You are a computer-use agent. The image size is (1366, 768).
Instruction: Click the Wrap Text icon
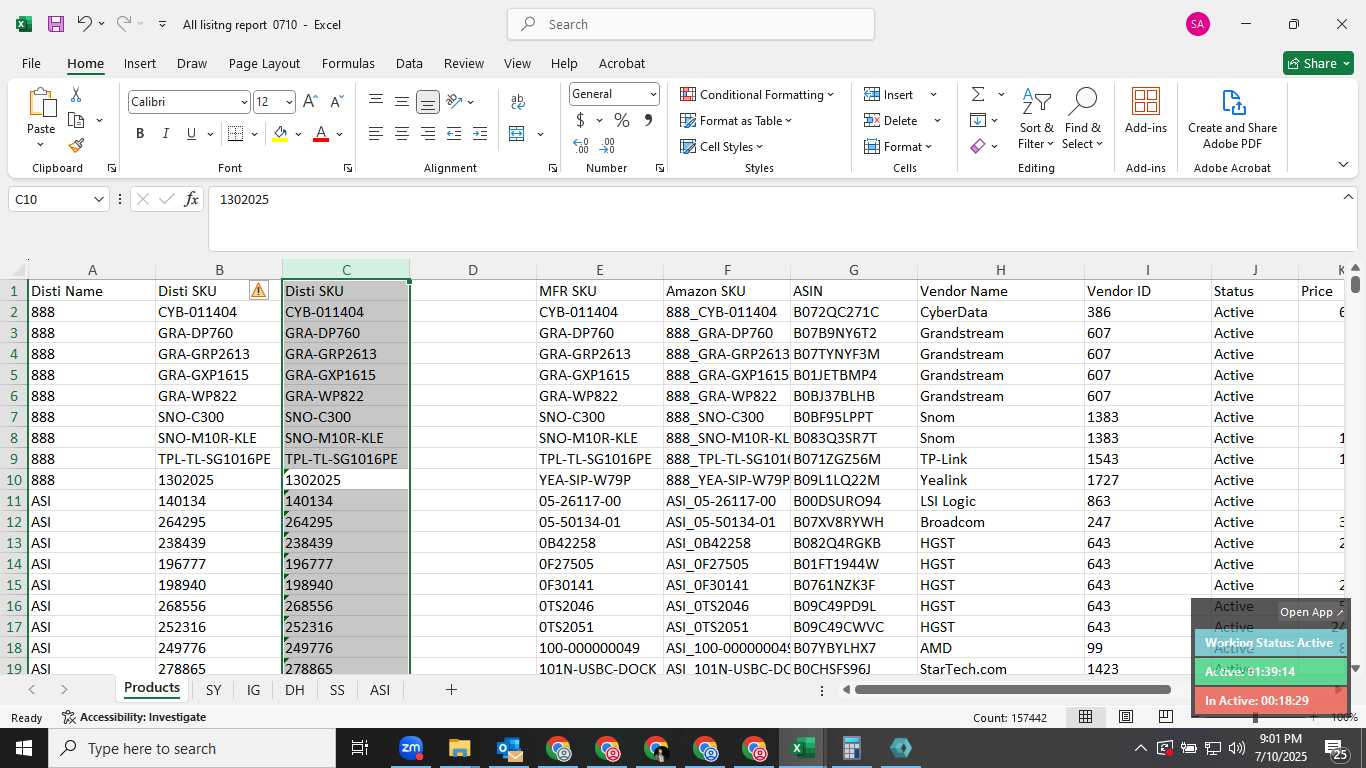pyautogui.click(x=518, y=102)
